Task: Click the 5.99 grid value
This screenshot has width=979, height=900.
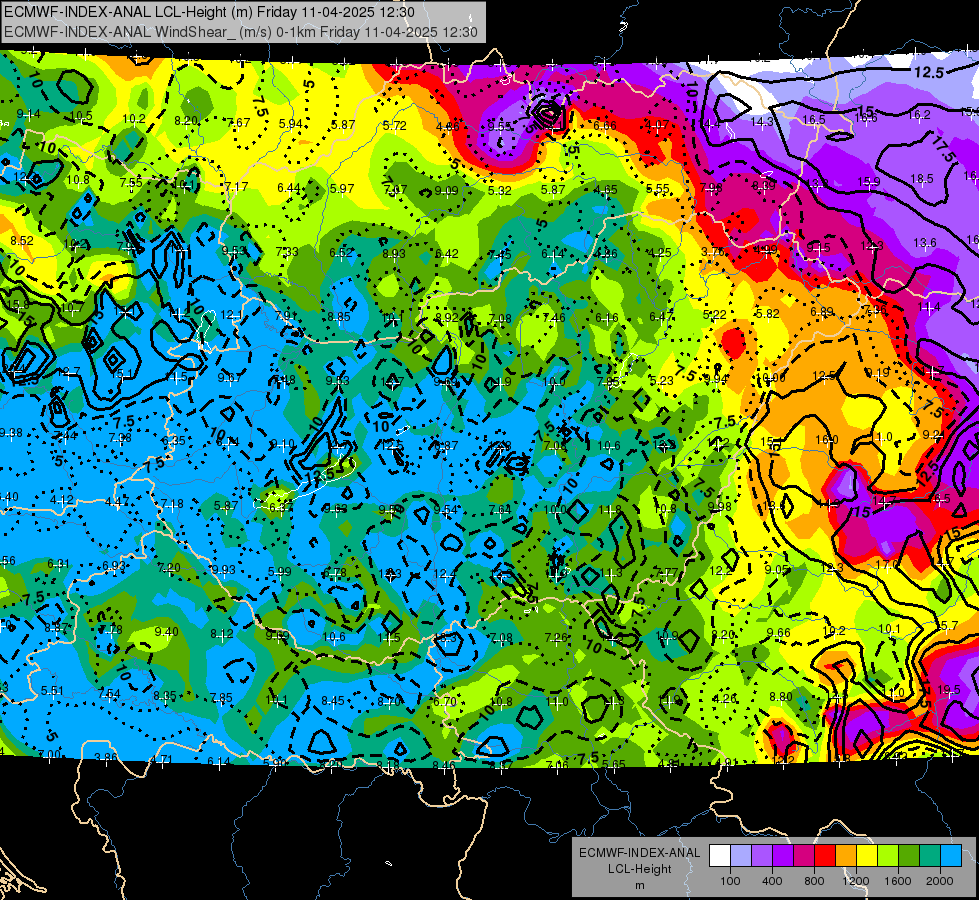Action: point(280,571)
